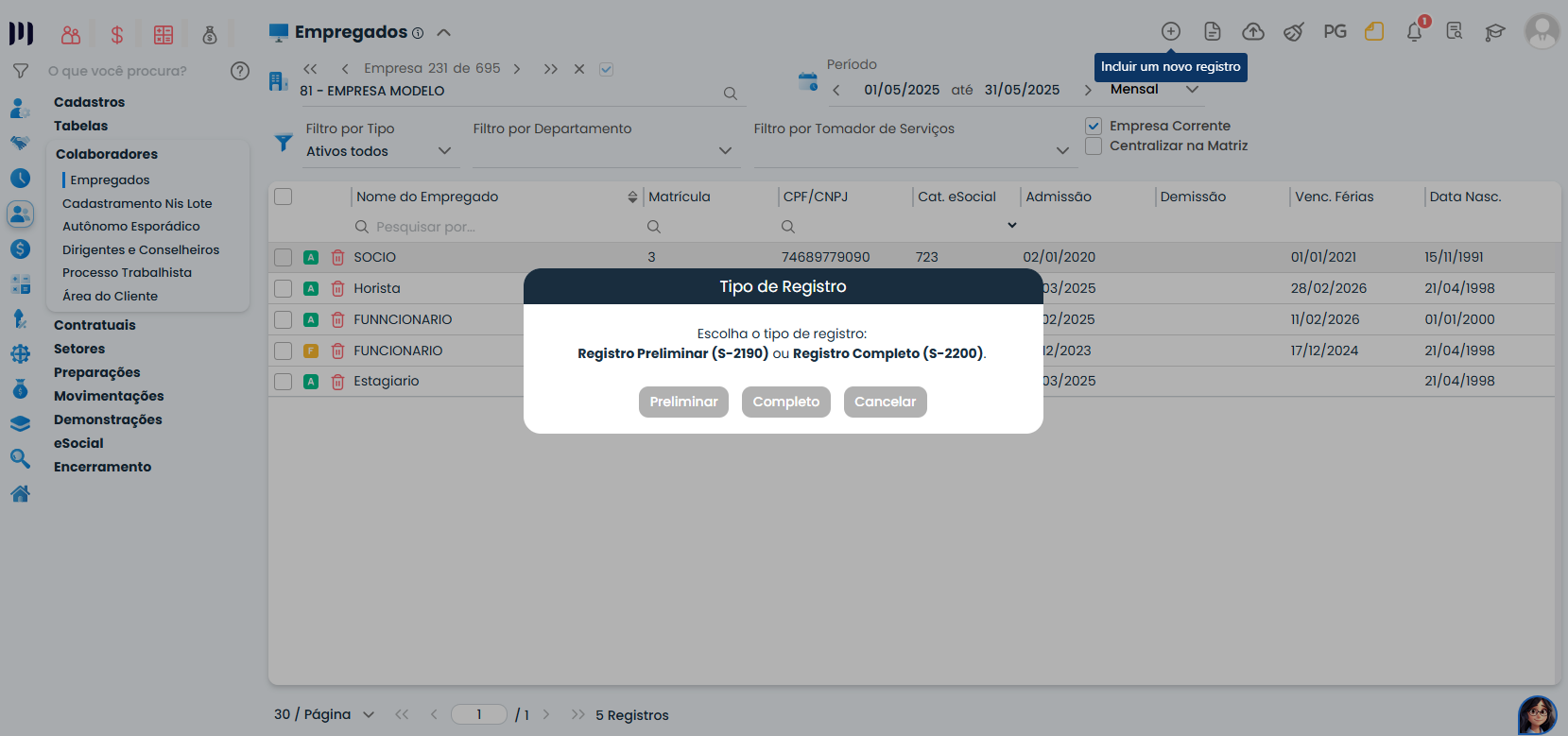Click the blue filter funnel icon
This screenshot has width=1568, height=736.
coord(283,142)
